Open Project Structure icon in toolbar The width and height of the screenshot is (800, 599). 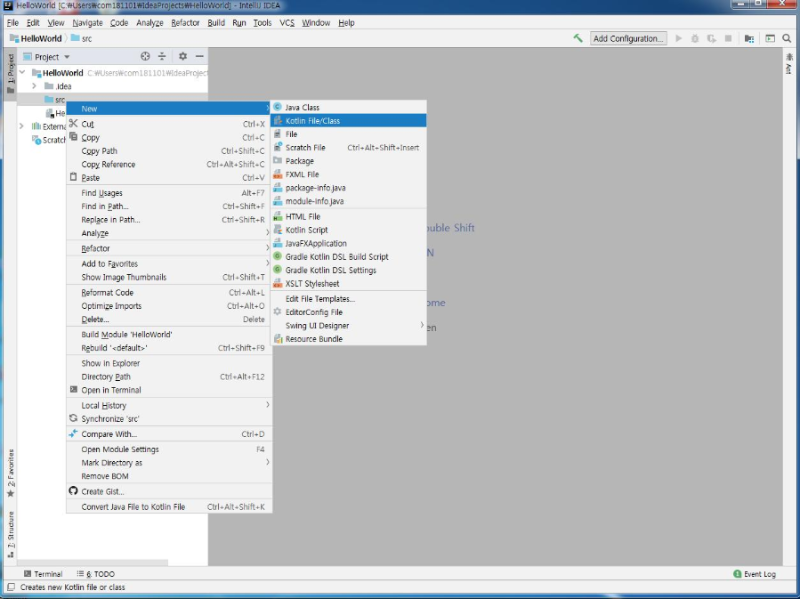click(x=749, y=38)
